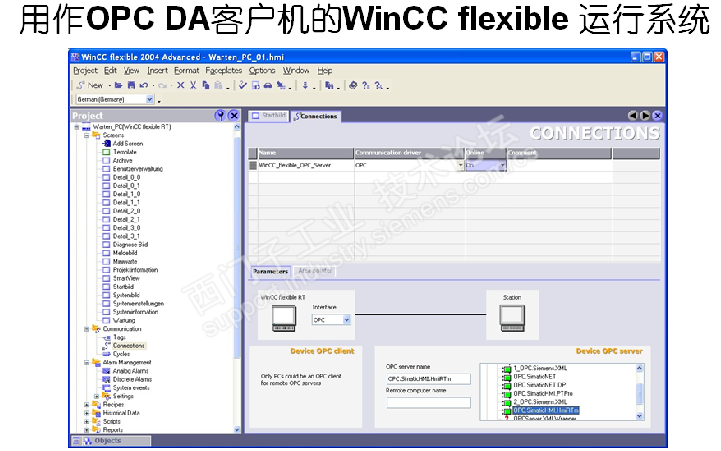This screenshot has width=721, height=451.
Task: Click the Undo arrow icon
Action: 144,86
